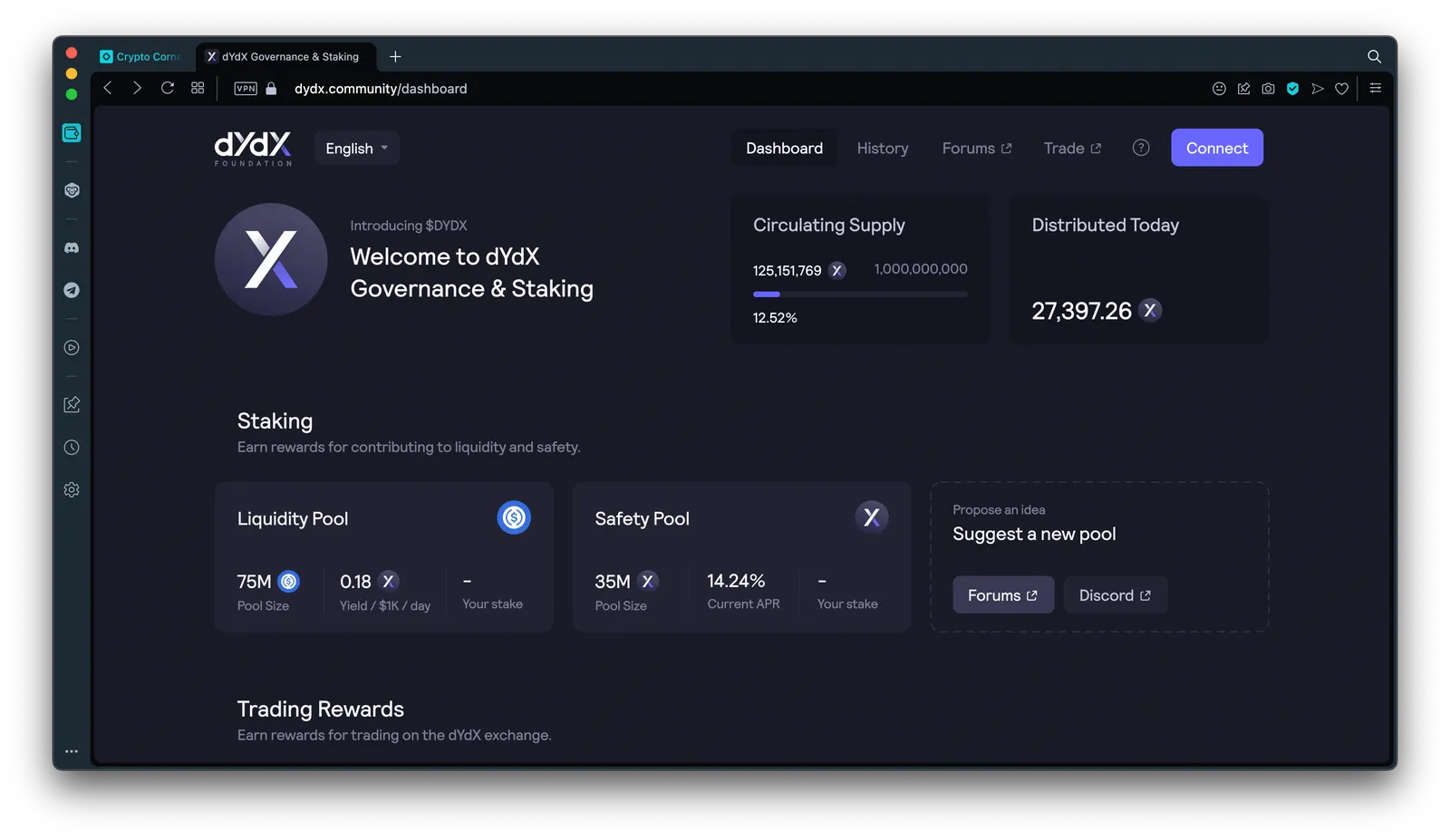
Task: Click the Discord button in Suggest pool card
Action: (1116, 595)
